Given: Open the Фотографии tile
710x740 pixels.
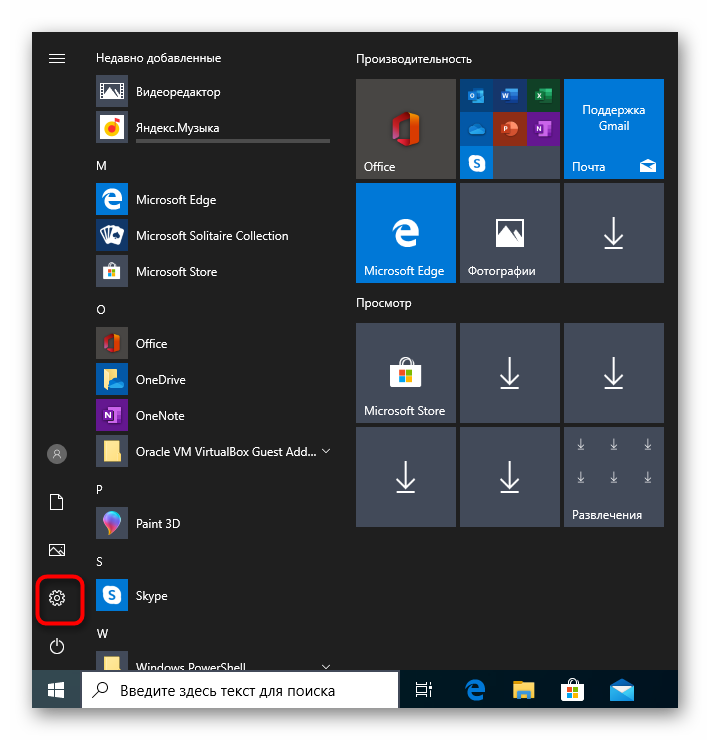Looking at the screenshot, I should pos(510,233).
